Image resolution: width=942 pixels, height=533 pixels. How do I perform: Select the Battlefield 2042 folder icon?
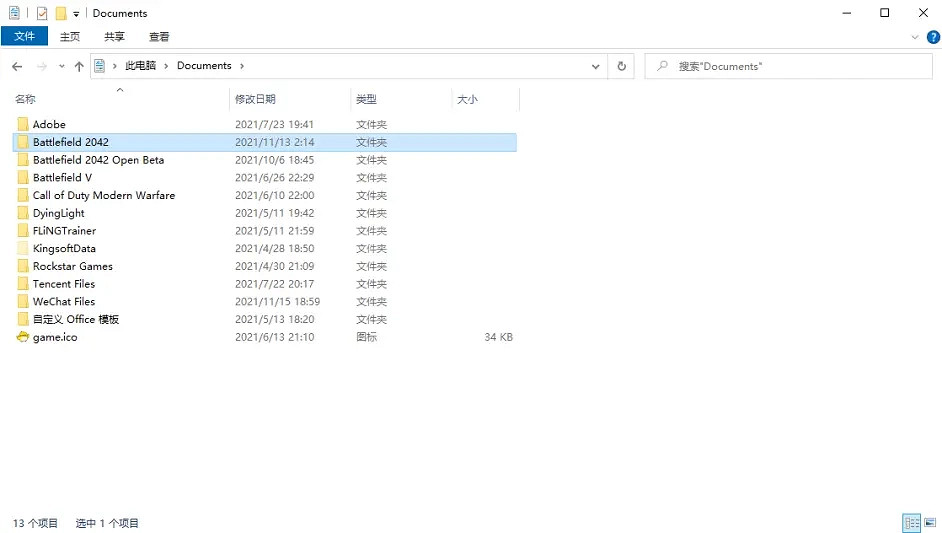tap(23, 142)
